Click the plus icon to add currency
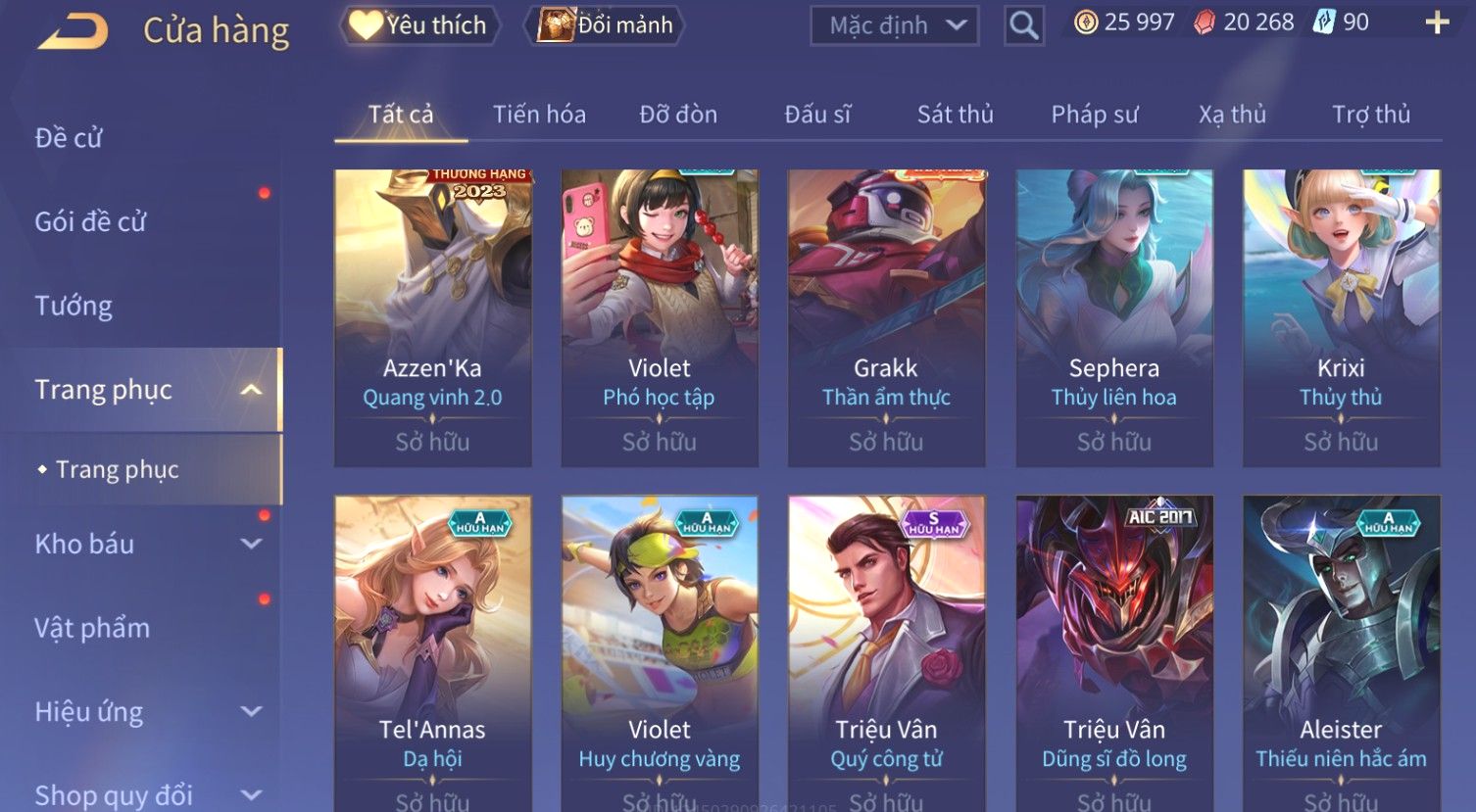The width and height of the screenshot is (1476, 812). (1437, 23)
